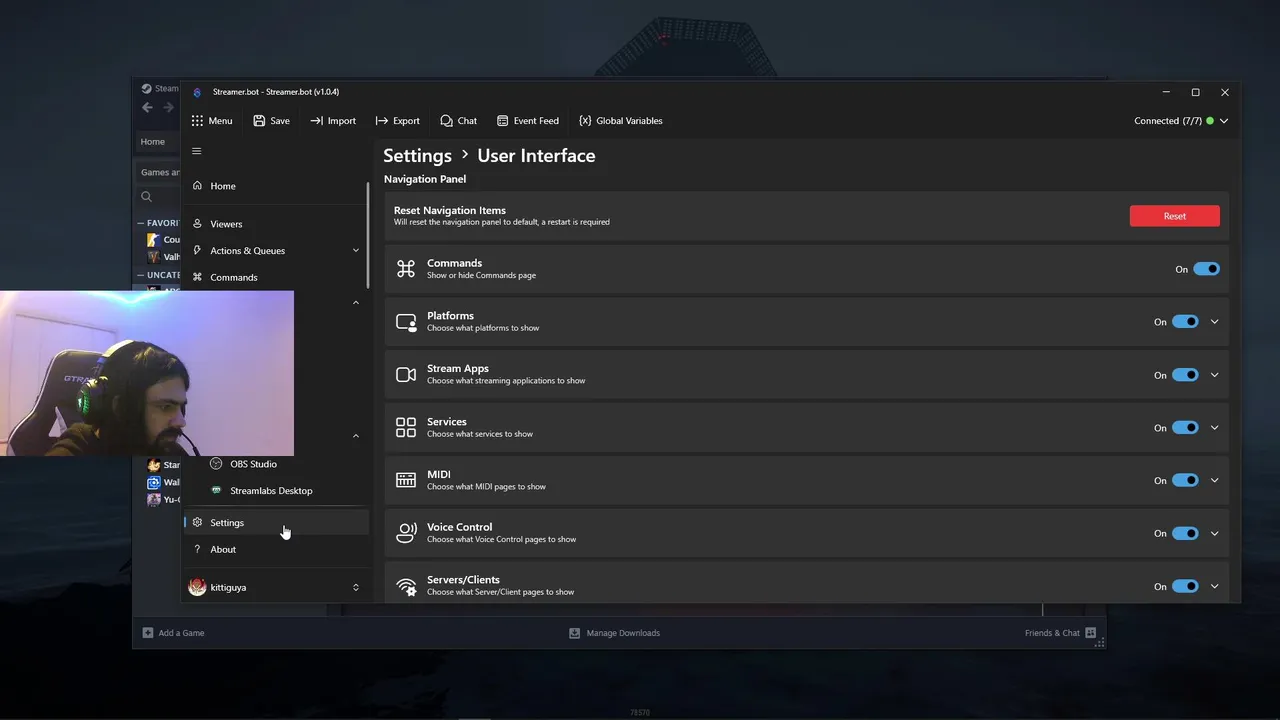Viewport: 1280px width, 720px height.
Task: Click the Home house icon in sidebar
Action: click(197, 185)
